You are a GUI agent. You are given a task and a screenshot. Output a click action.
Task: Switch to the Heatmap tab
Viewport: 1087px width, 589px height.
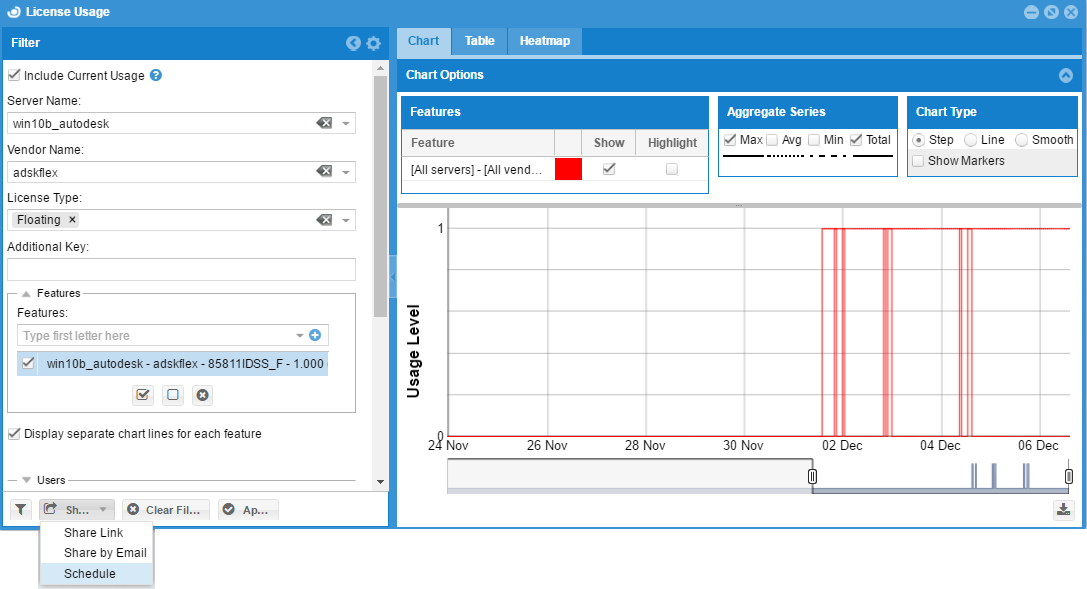[544, 41]
